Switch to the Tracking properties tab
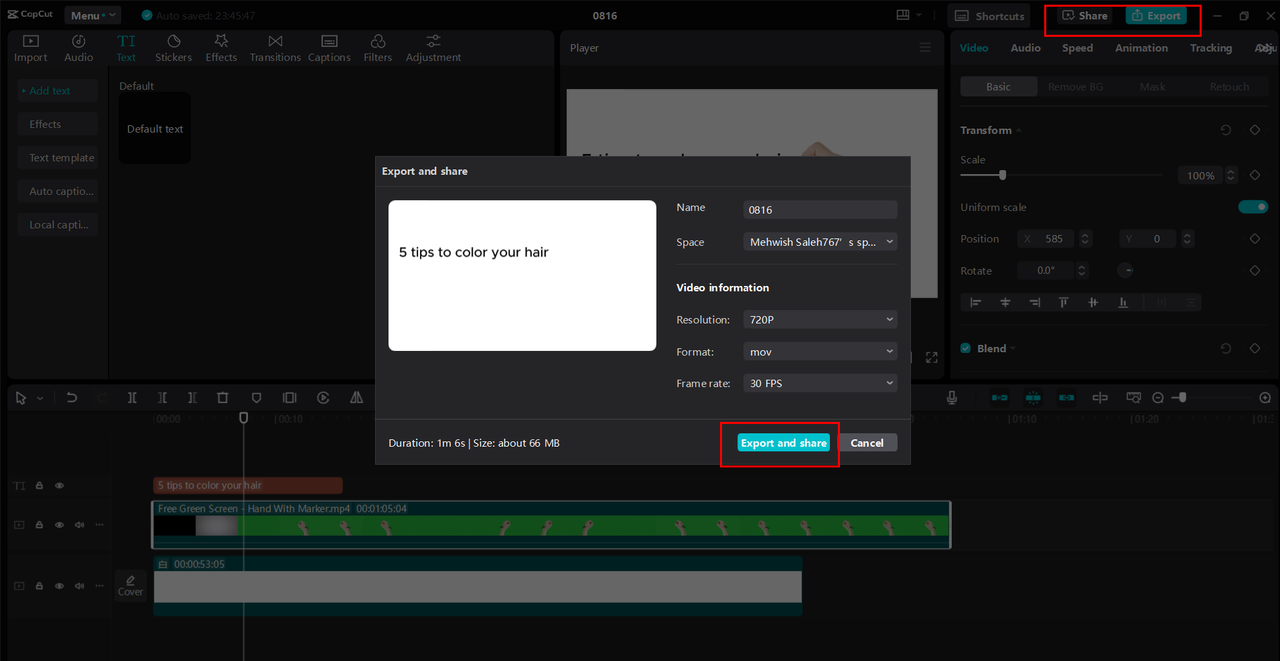Viewport: 1280px width, 661px height. point(1210,48)
